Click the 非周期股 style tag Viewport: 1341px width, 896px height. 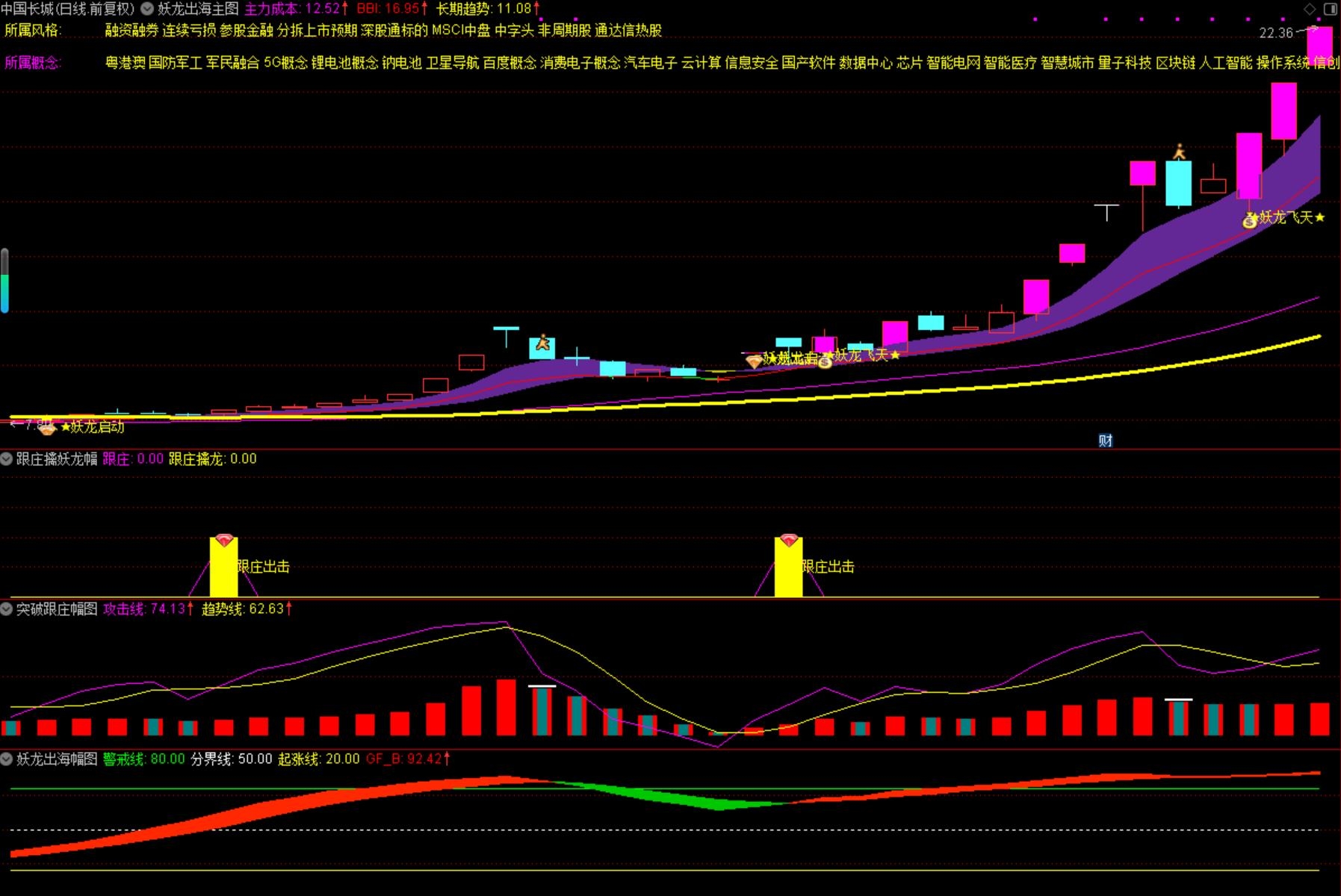[565, 31]
